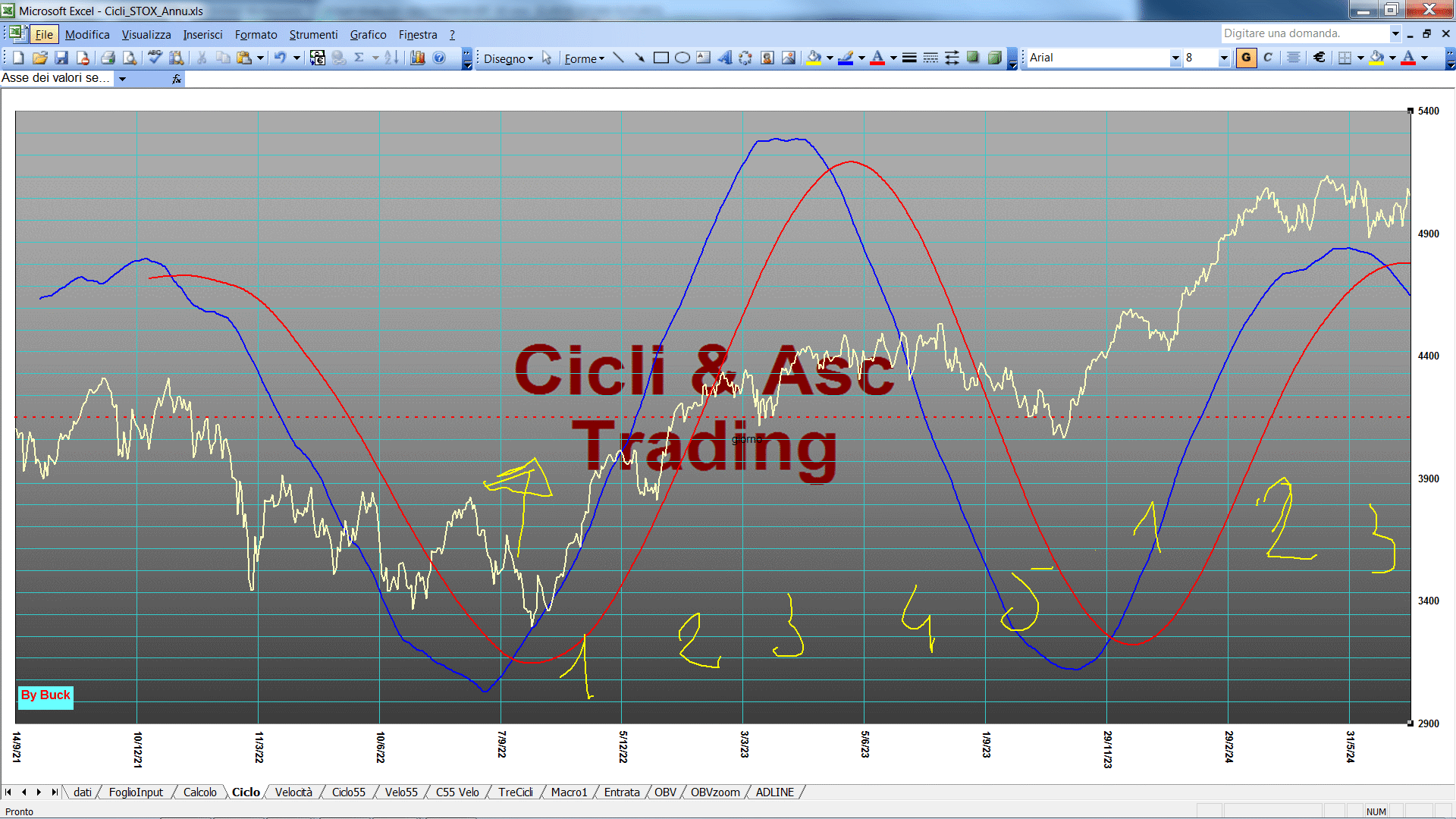This screenshot has height=819, width=1456.
Task: Click the blue Line Color brush
Action: click(846, 58)
